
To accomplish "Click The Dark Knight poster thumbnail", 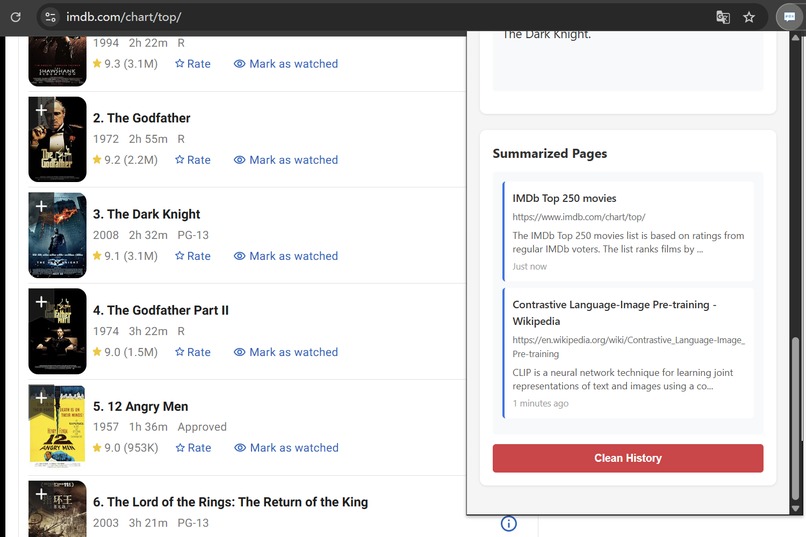I will [x=57, y=235].
